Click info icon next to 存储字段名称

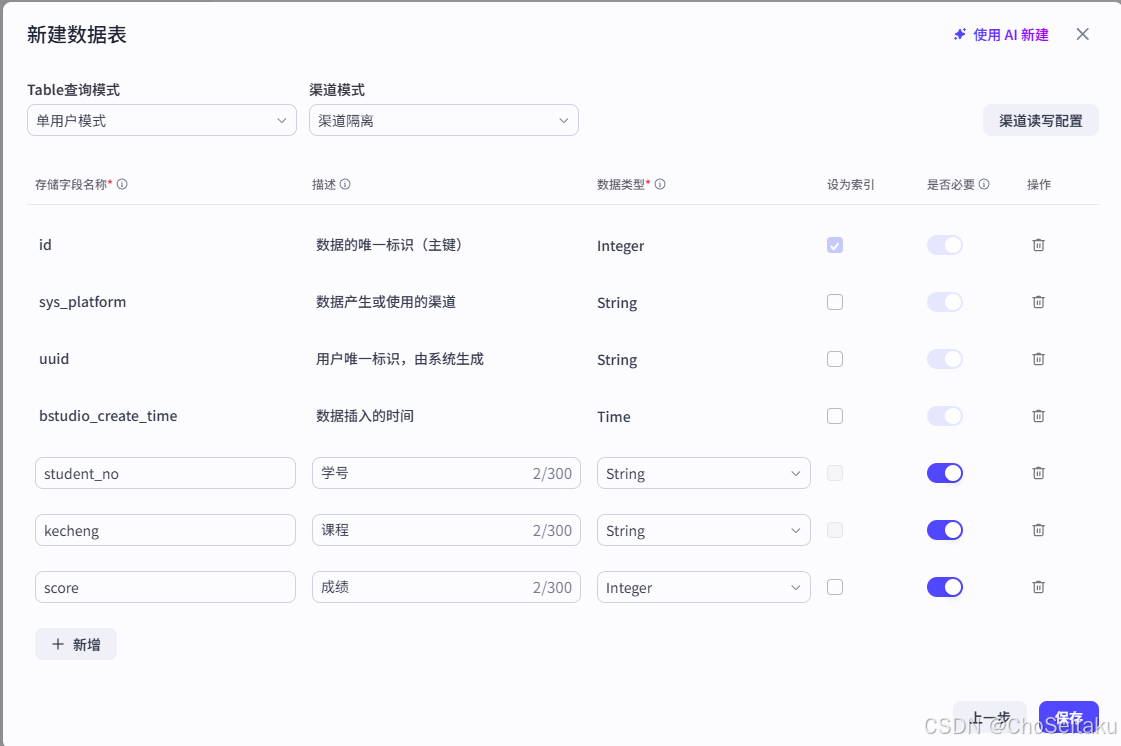(122, 185)
